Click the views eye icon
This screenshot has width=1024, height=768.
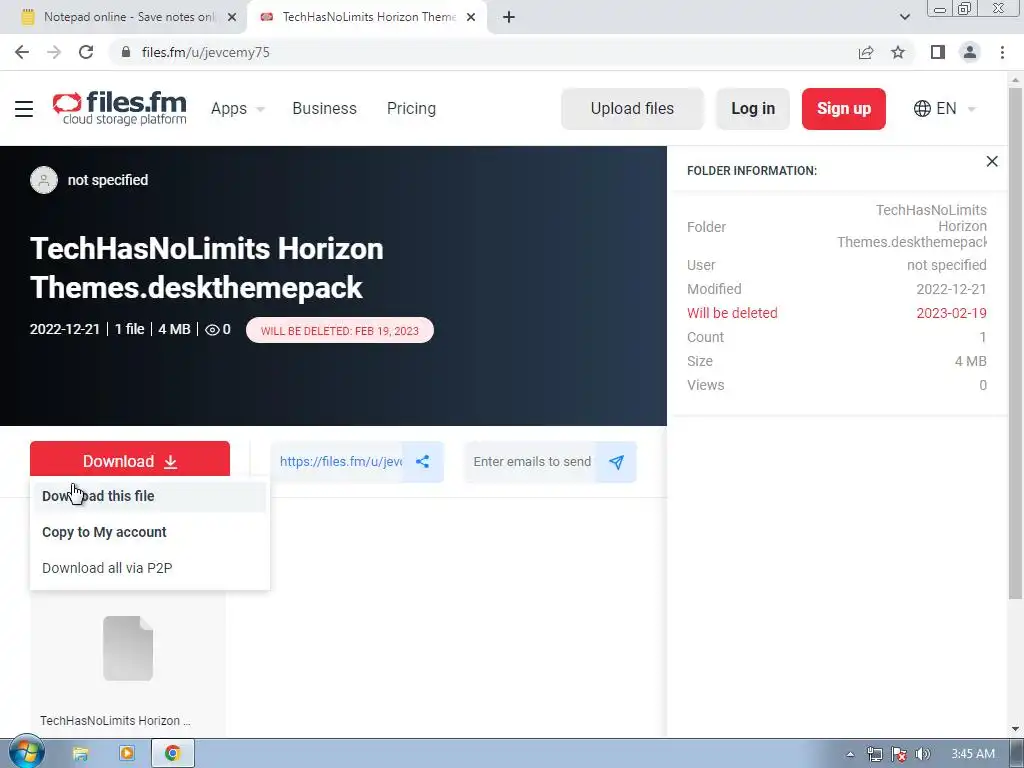point(212,330)
